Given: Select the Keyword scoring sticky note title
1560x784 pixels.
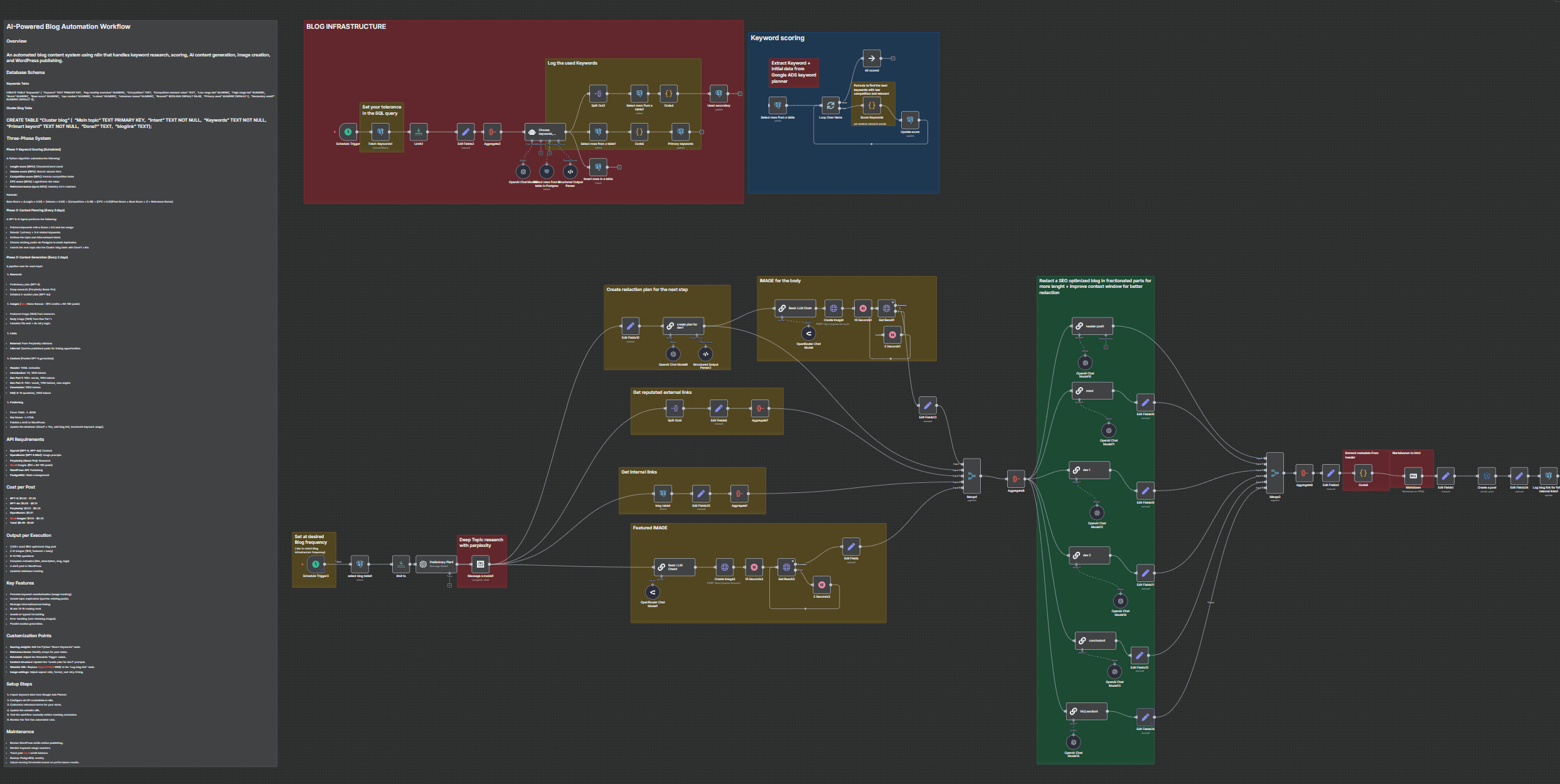Looking at the screenshot, I should coord(777,38).
